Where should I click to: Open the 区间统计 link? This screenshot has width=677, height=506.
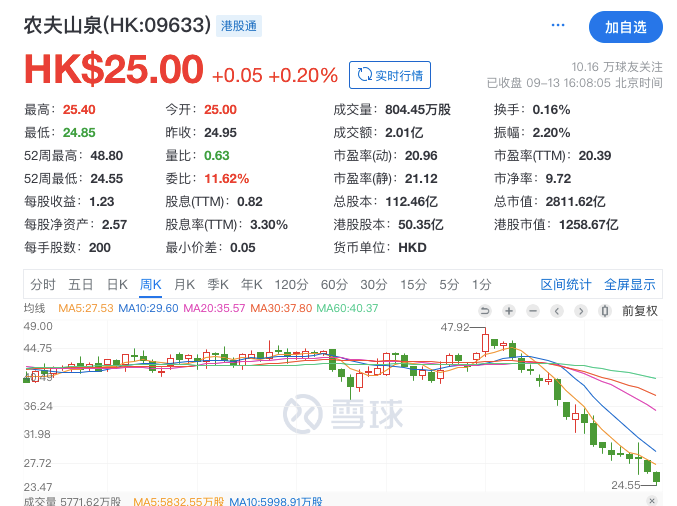point(566,285)
